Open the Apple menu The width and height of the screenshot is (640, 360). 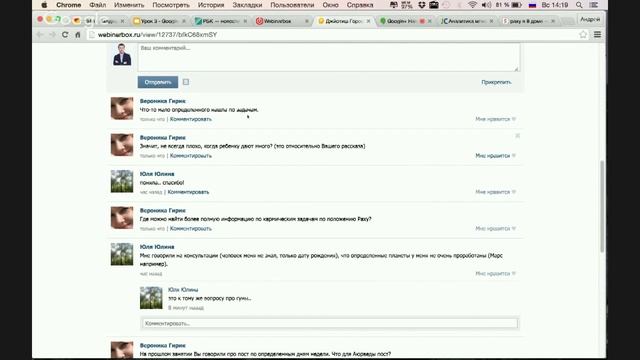click(x=44, y=5)
